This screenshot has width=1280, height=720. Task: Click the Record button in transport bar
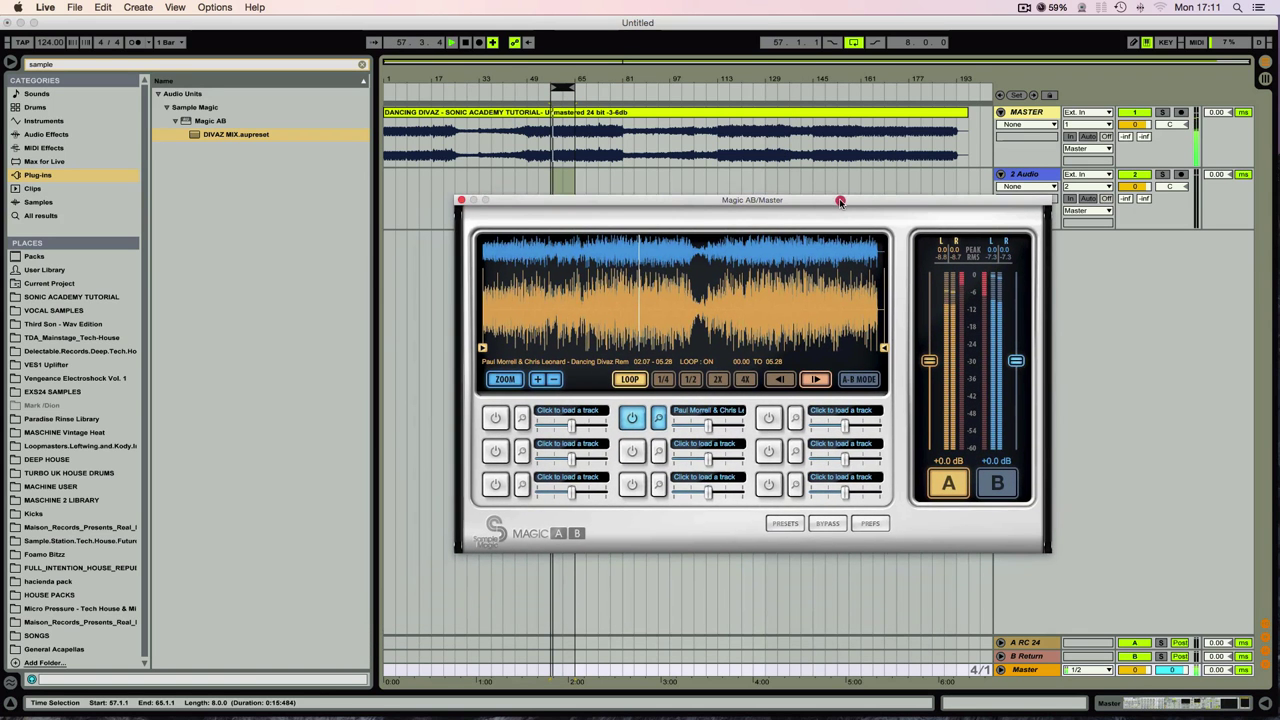click(479, 42)
